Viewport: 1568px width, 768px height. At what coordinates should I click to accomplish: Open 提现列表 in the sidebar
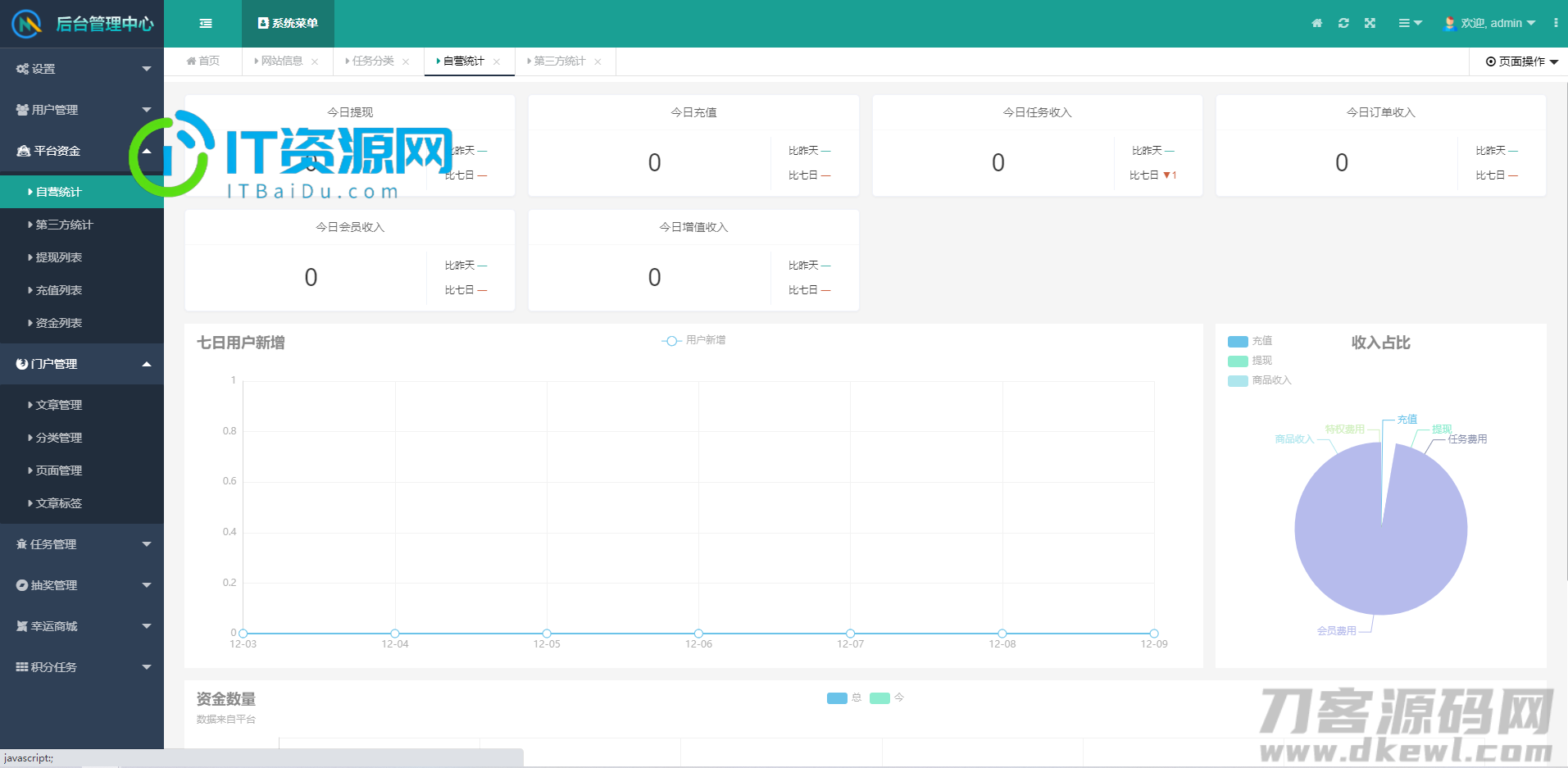pyautogui.click(x=82, y=257)
